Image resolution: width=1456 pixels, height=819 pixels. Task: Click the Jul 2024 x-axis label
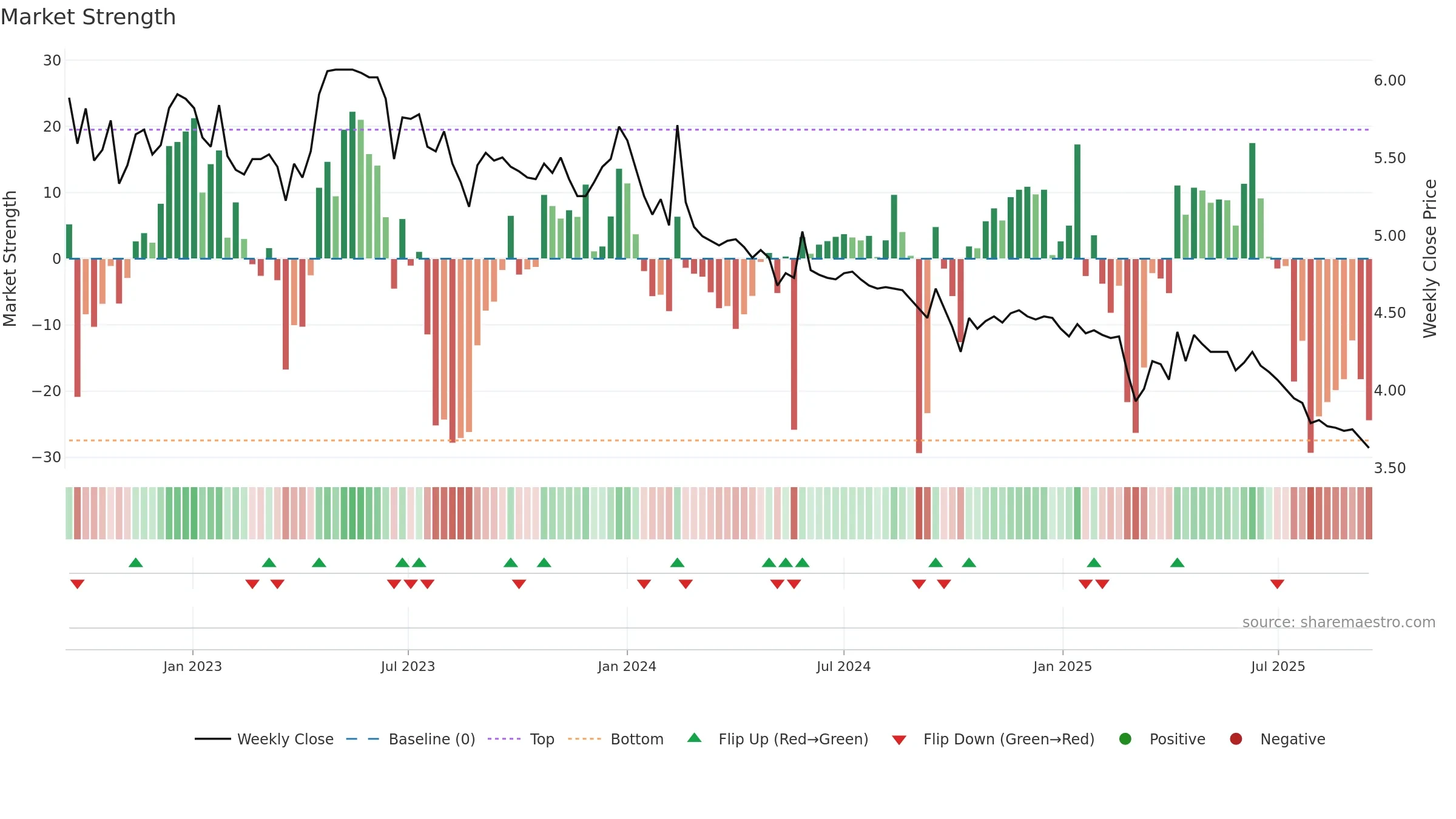(x=843, y=666)
